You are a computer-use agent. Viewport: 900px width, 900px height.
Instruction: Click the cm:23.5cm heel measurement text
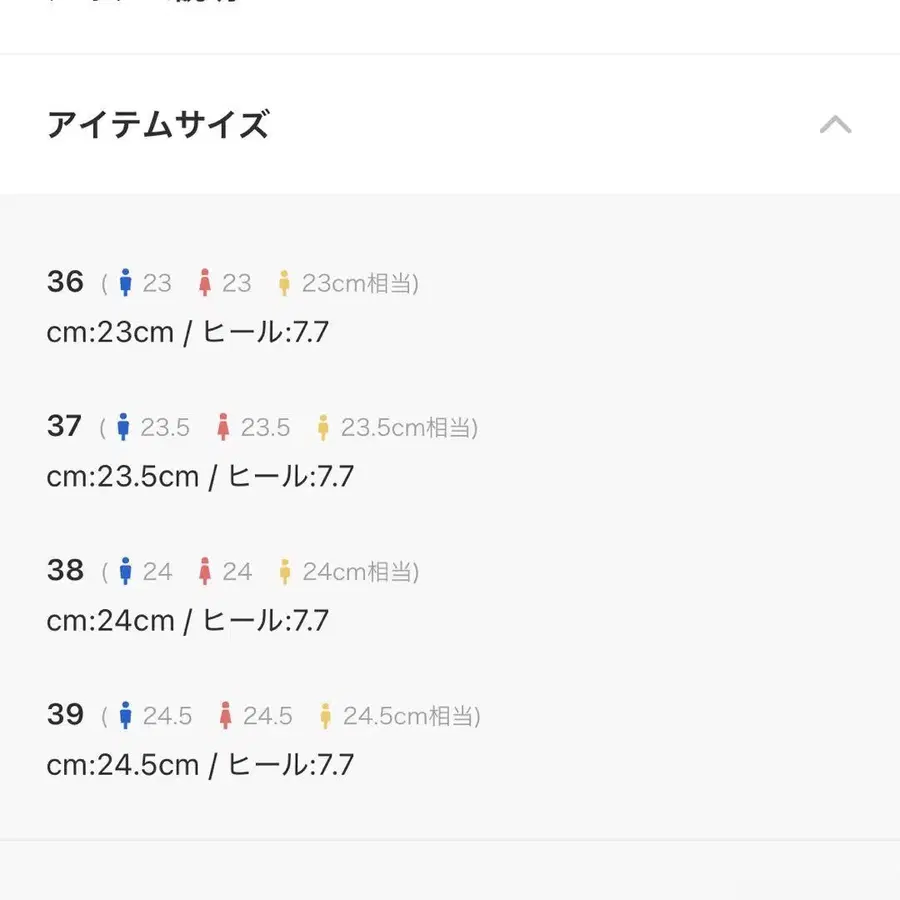pos(200,476)
